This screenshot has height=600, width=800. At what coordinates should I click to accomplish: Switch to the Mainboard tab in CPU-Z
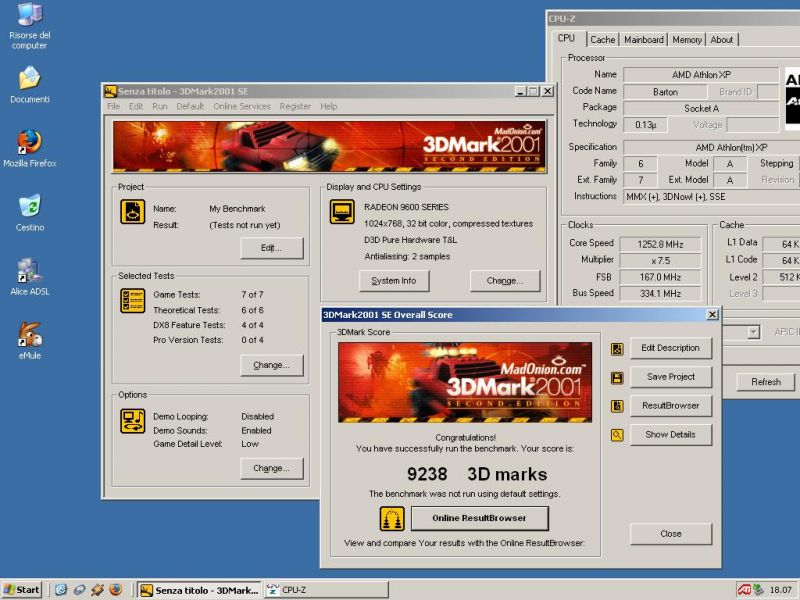click(644, 40)
